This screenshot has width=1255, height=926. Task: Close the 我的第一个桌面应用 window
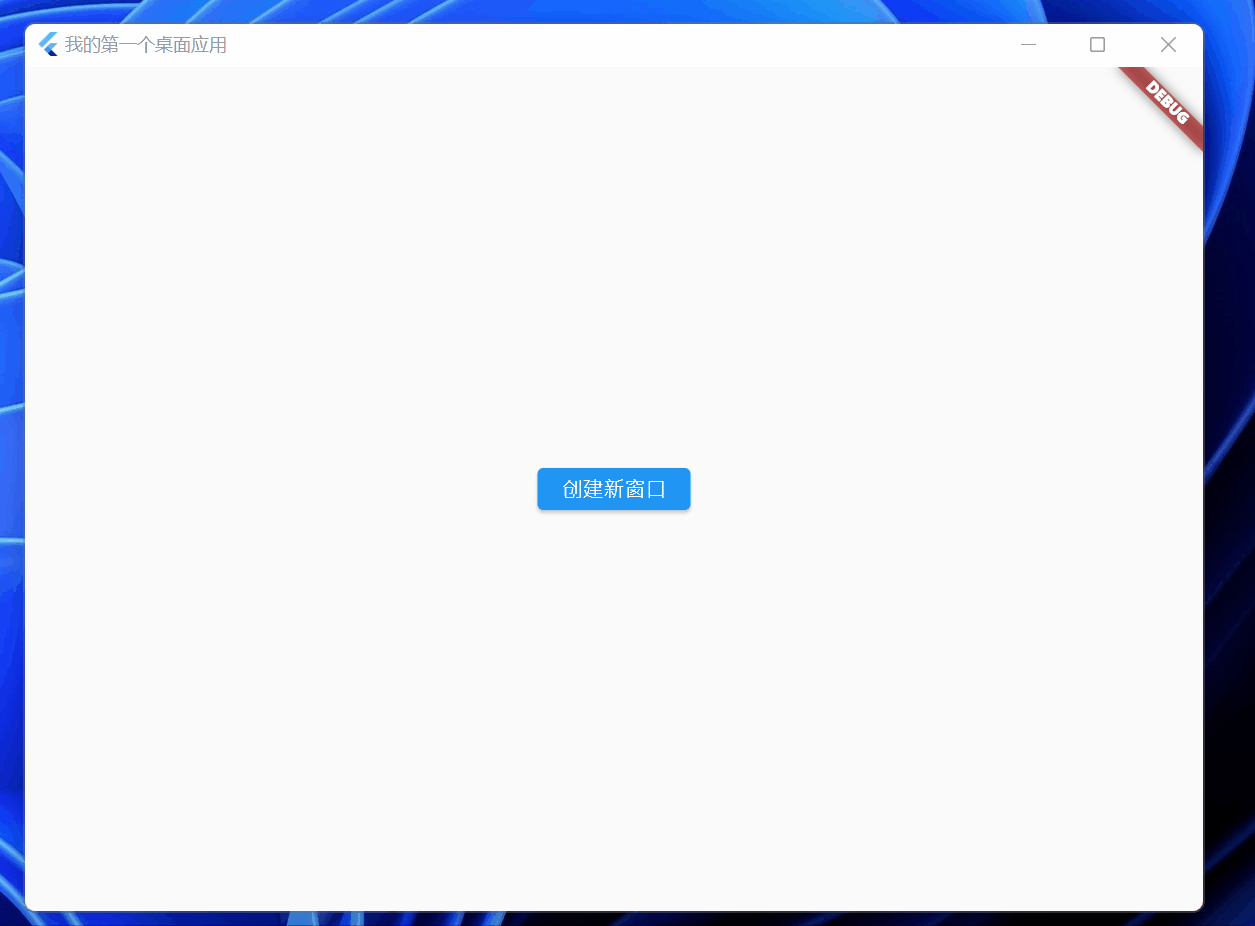pos(1168,45)
